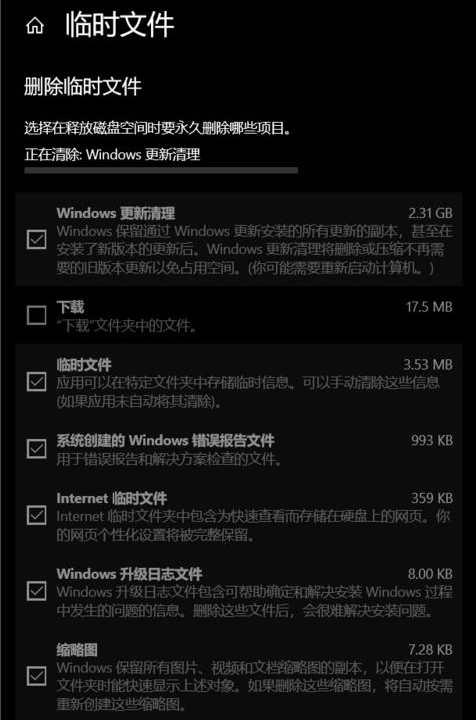Select the 缩略图 item title
Screen dimensions: 476x720
(x=77, y=650)
